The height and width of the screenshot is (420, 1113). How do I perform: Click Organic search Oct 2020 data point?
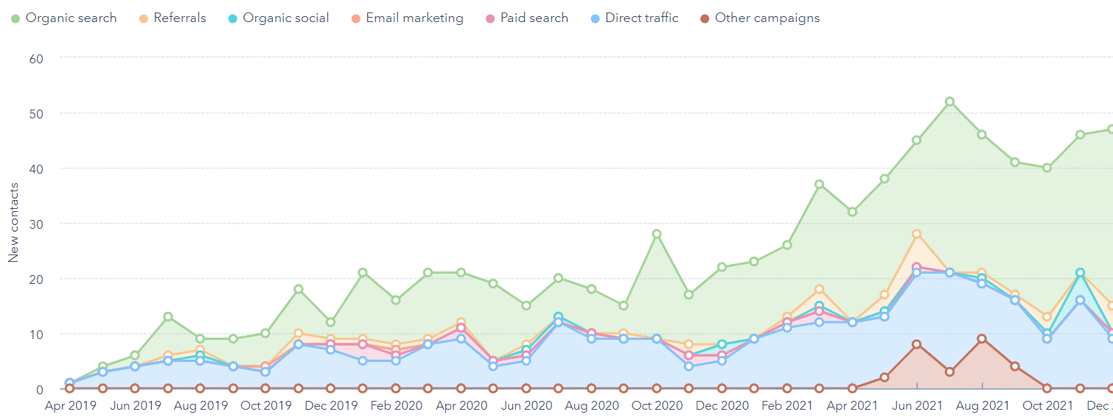(x=656, y=234)
